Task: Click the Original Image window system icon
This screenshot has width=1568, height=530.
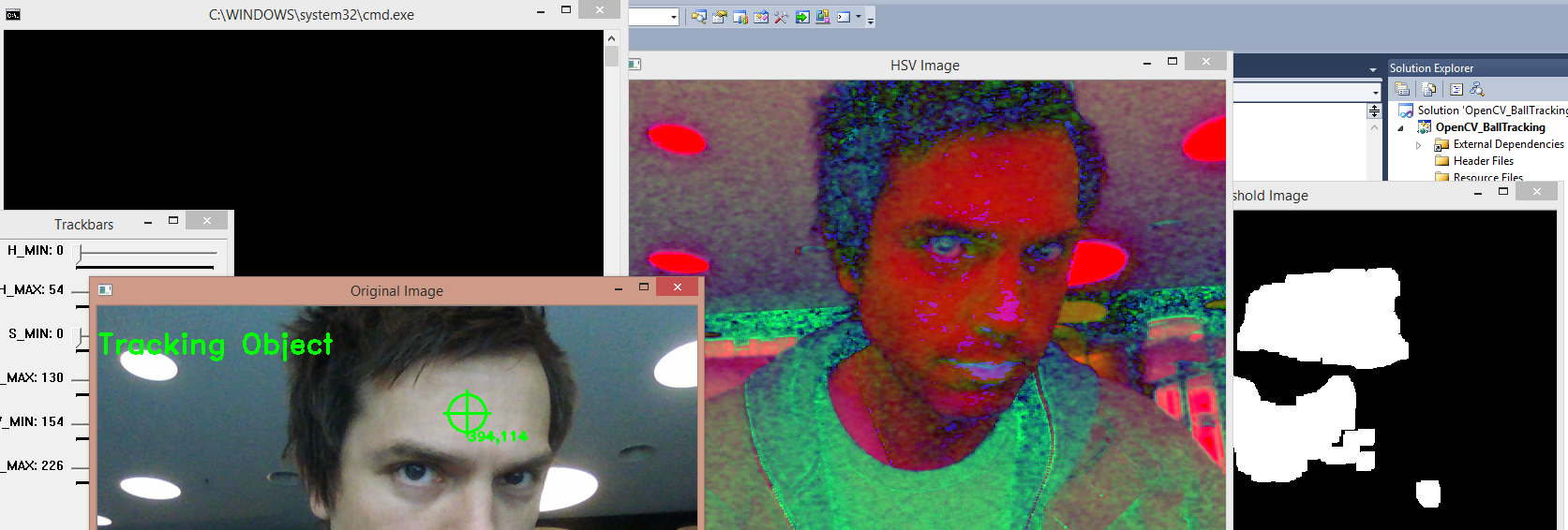Action: click(x=106, y=290)
